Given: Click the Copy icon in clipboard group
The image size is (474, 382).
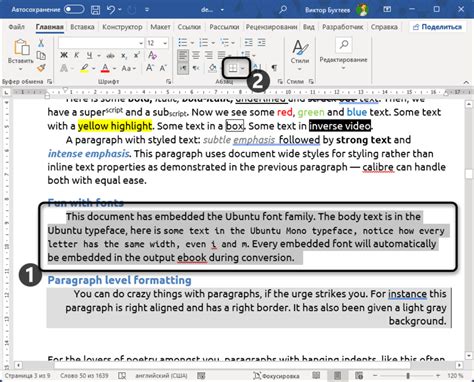Looking at the screenshot, I should point(41,55).
